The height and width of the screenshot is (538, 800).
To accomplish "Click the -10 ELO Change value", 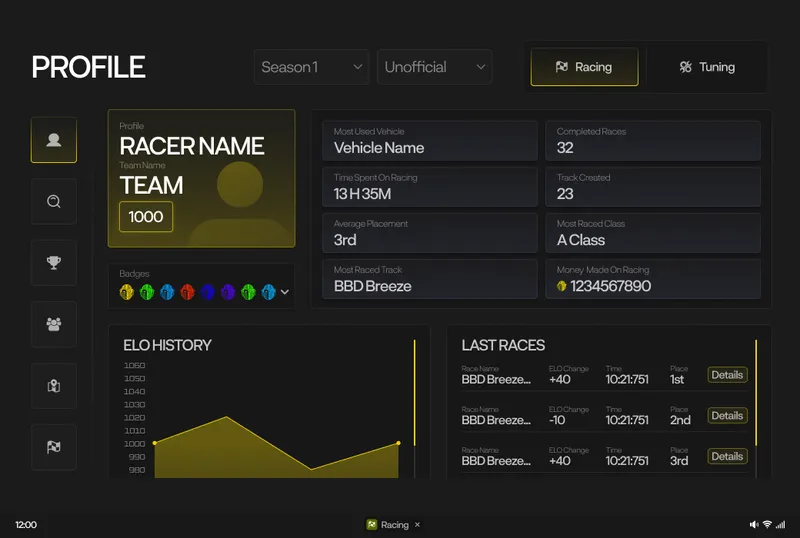I will [557, 420].
